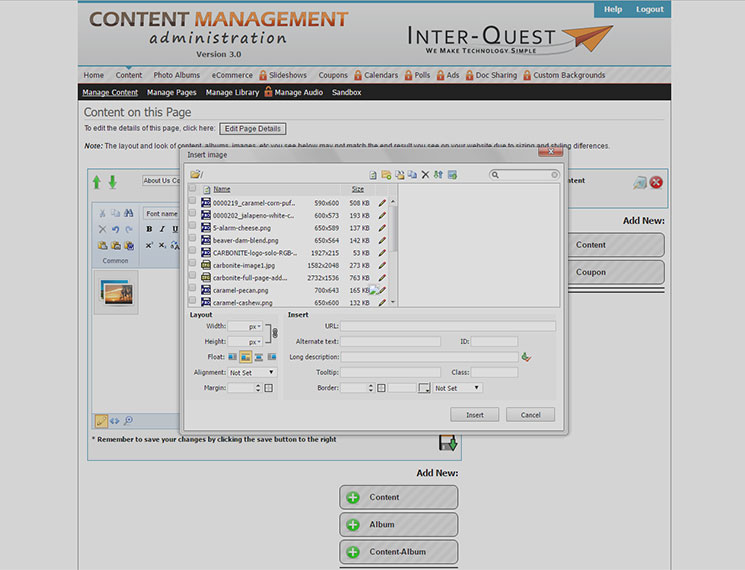This screenshot has width=745, height=570.
Task: Open the Alignment dropdown
Action: (x=252, y=373)
